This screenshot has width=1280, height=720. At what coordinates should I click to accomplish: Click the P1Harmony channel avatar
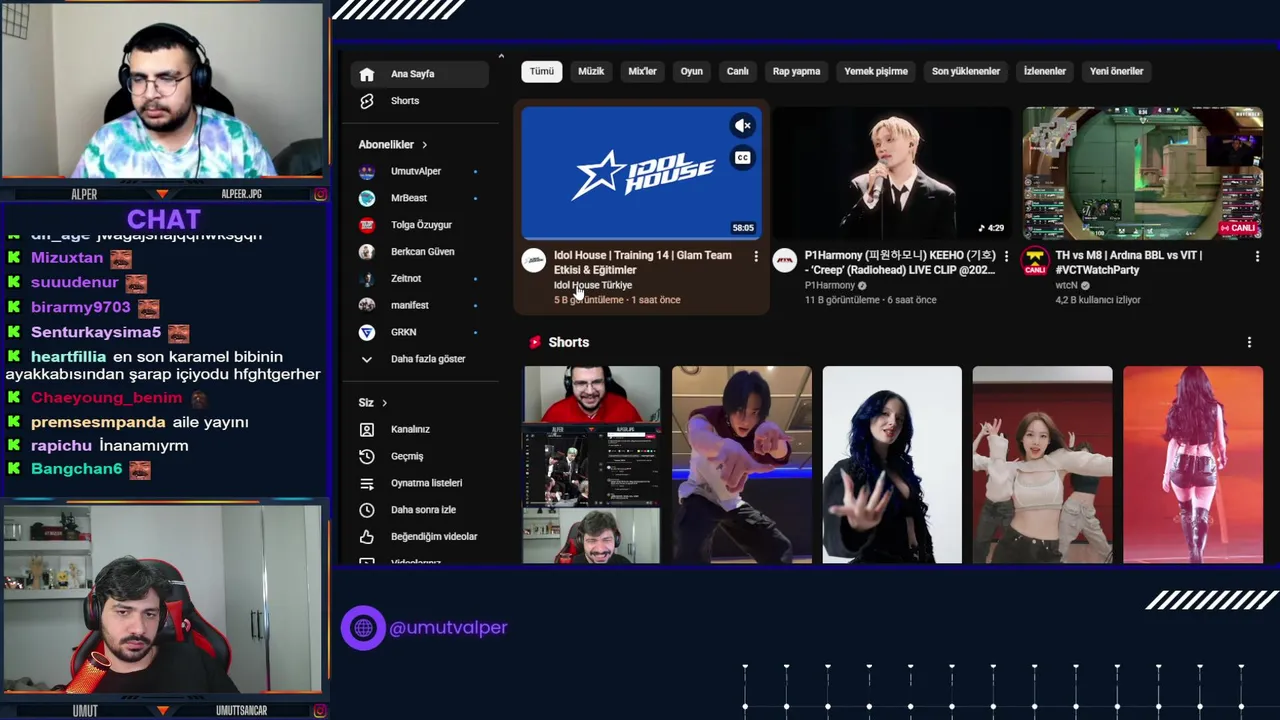(x=785, y=261)
